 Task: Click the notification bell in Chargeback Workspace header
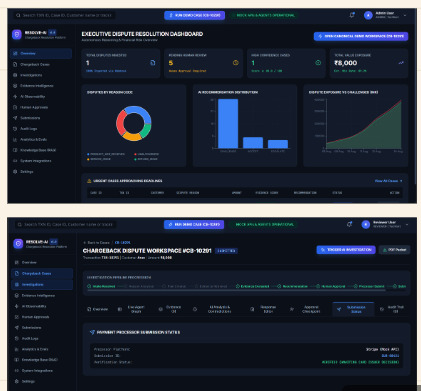[349, 224]
